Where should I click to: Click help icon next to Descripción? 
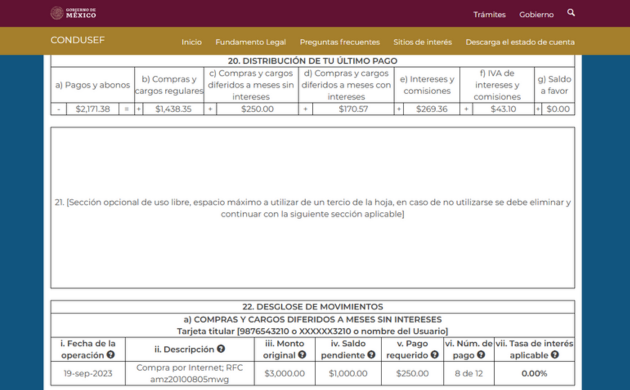click(221, 349)
